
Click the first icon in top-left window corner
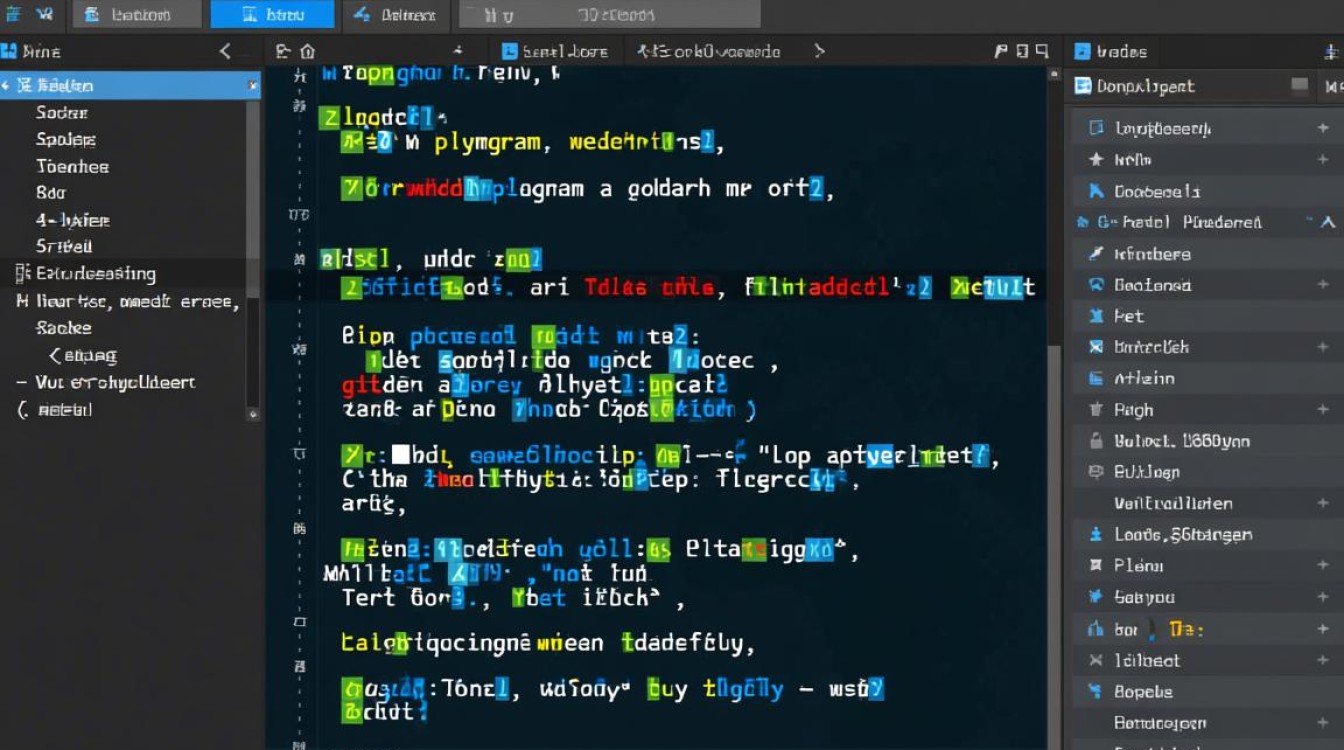[x=14, y=14]
